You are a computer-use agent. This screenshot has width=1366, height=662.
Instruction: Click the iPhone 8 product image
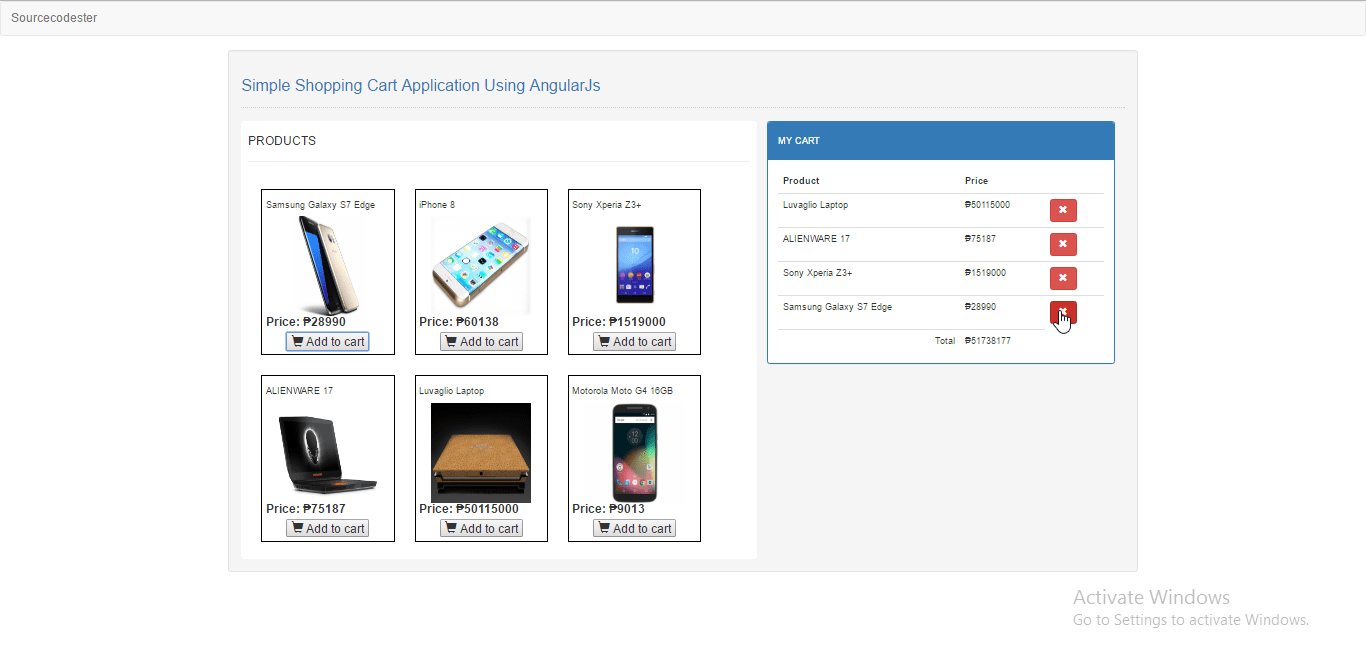pyautogui.click(x=481, y=265)
